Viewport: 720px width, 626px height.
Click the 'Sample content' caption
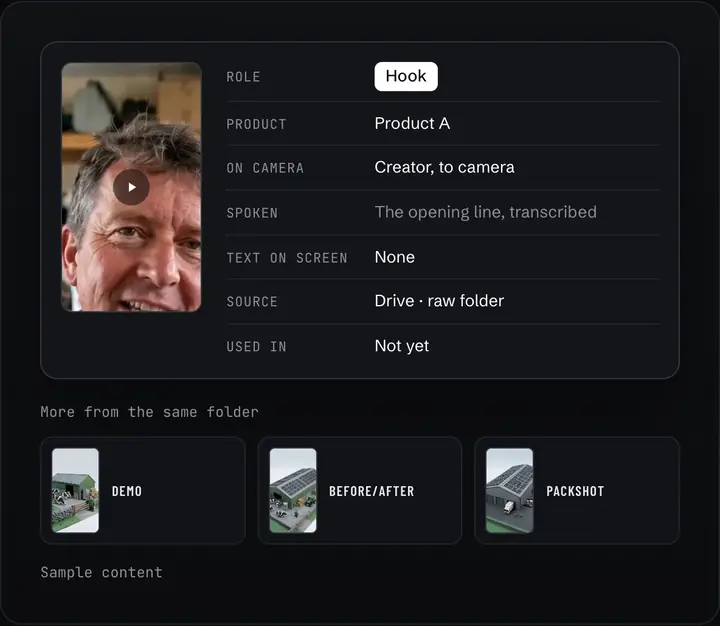click(x=101, y=572)
